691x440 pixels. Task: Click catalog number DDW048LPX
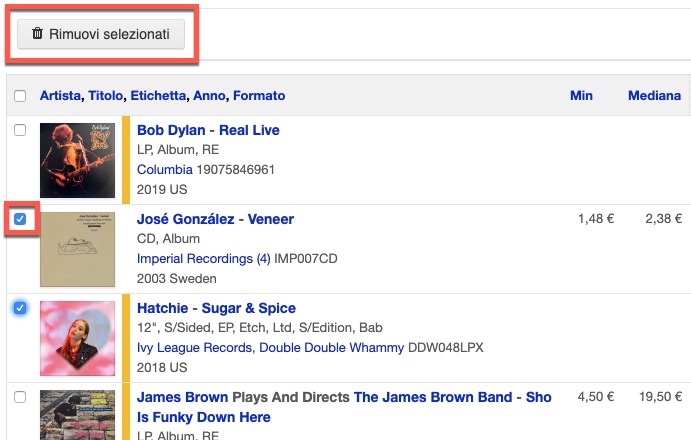pyautogui.click(x=446, y=348)
